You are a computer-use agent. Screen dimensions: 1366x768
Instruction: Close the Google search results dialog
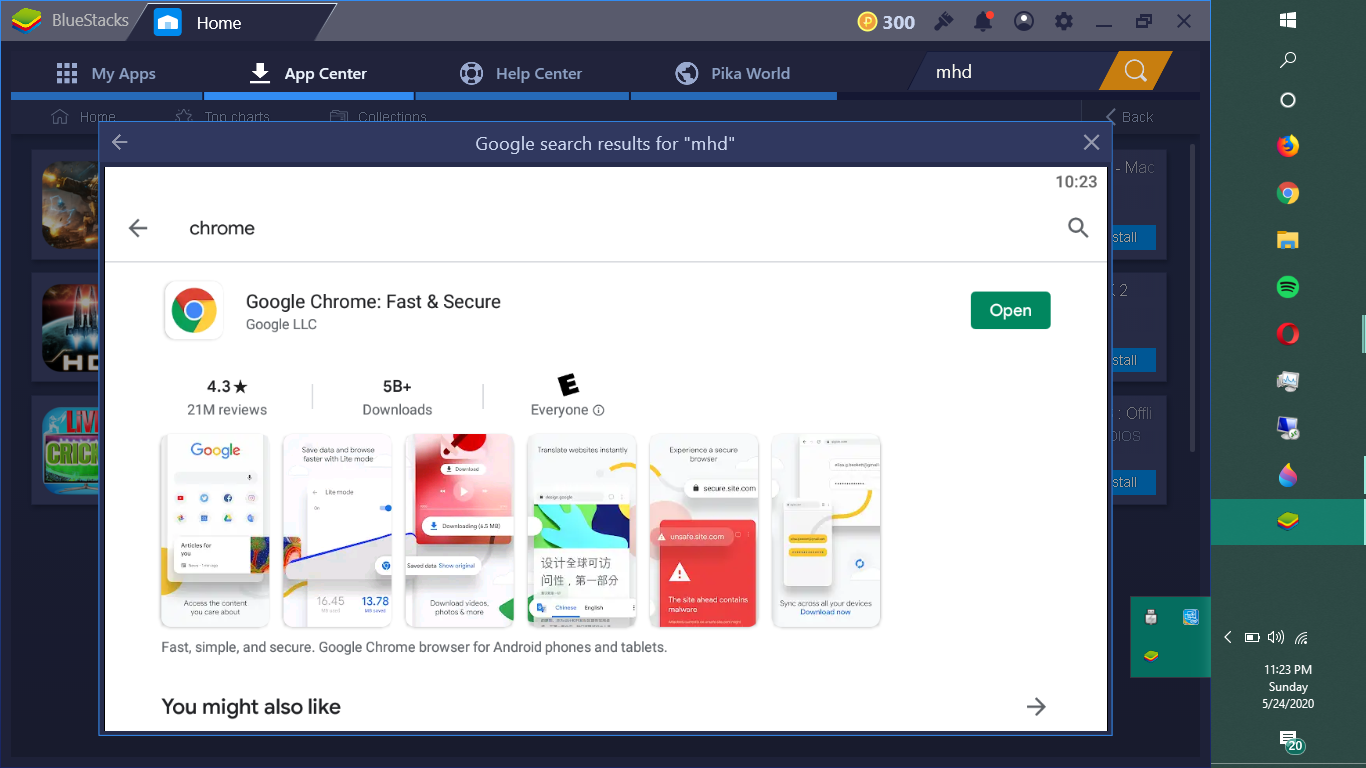(x=1091, y=143)
